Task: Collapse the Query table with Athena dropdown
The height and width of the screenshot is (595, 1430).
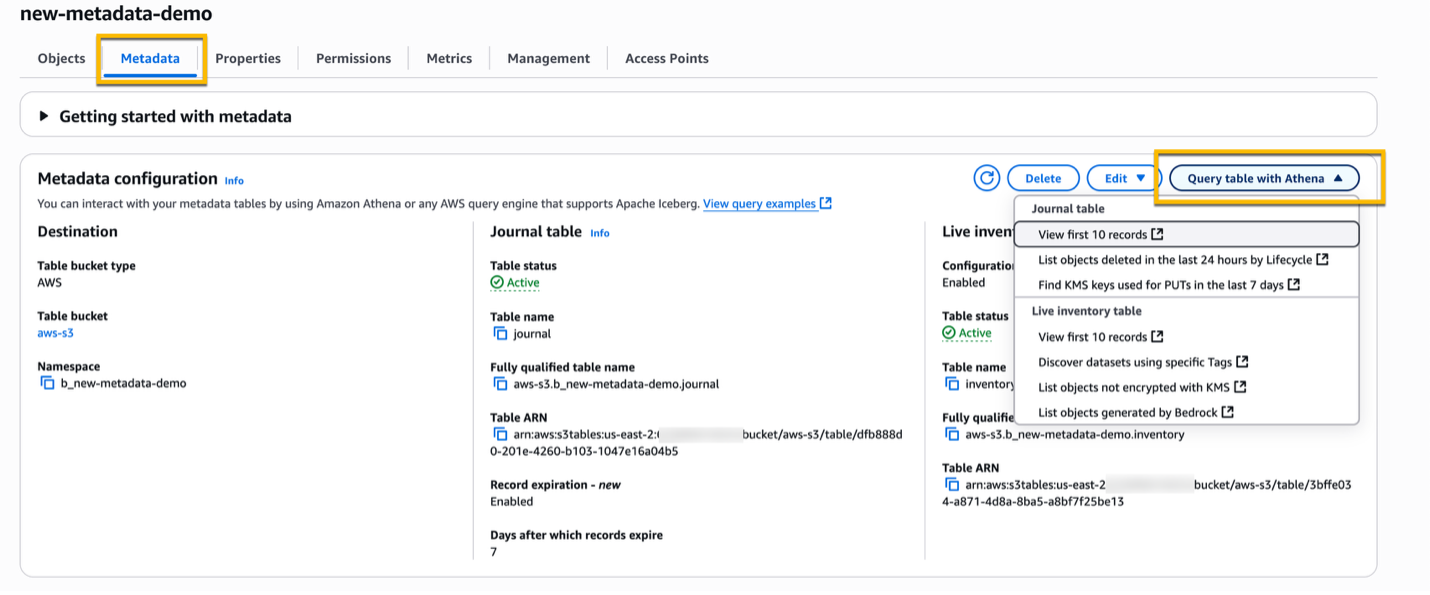Action: pyautogui.click(x=1263, y=177)
